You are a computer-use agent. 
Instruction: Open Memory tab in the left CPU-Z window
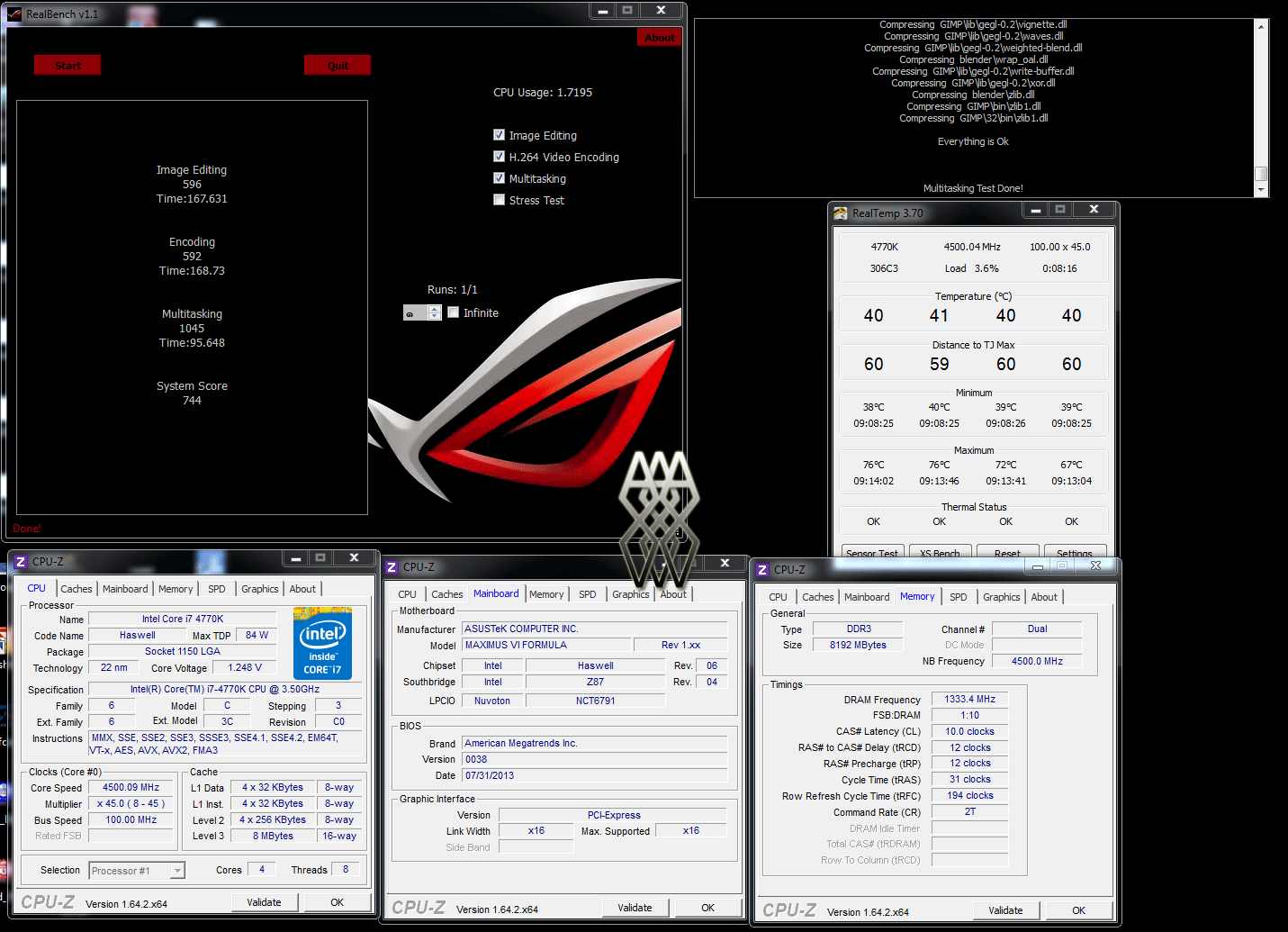176,589
